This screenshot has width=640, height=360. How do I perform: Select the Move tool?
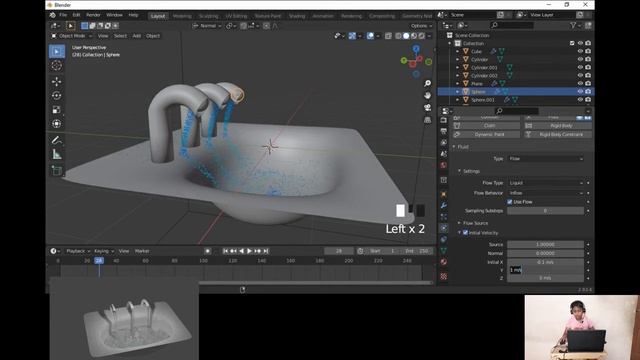pyautogui.click(x=57, y=82)
